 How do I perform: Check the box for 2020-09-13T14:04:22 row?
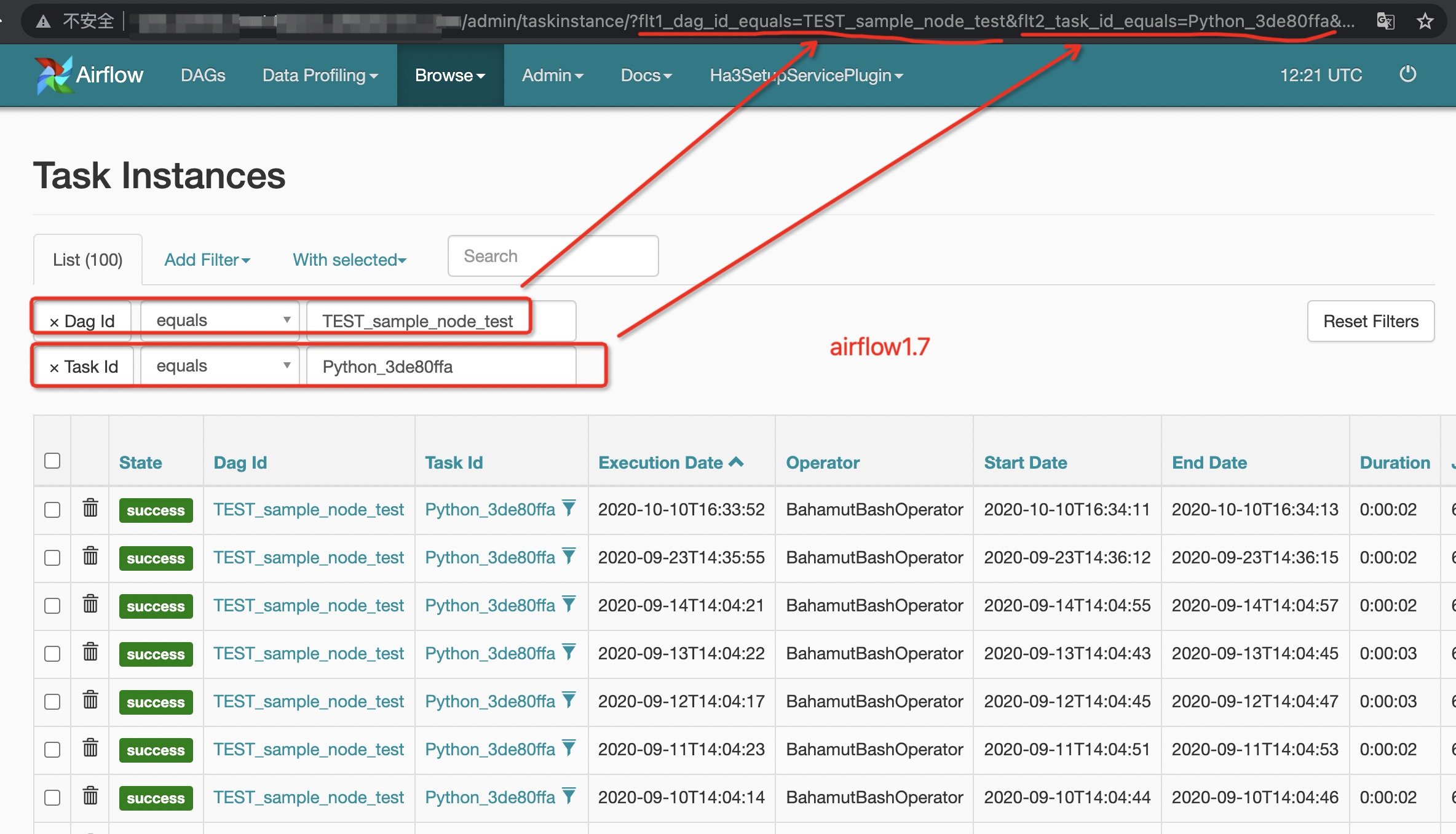tap(52, 653)
